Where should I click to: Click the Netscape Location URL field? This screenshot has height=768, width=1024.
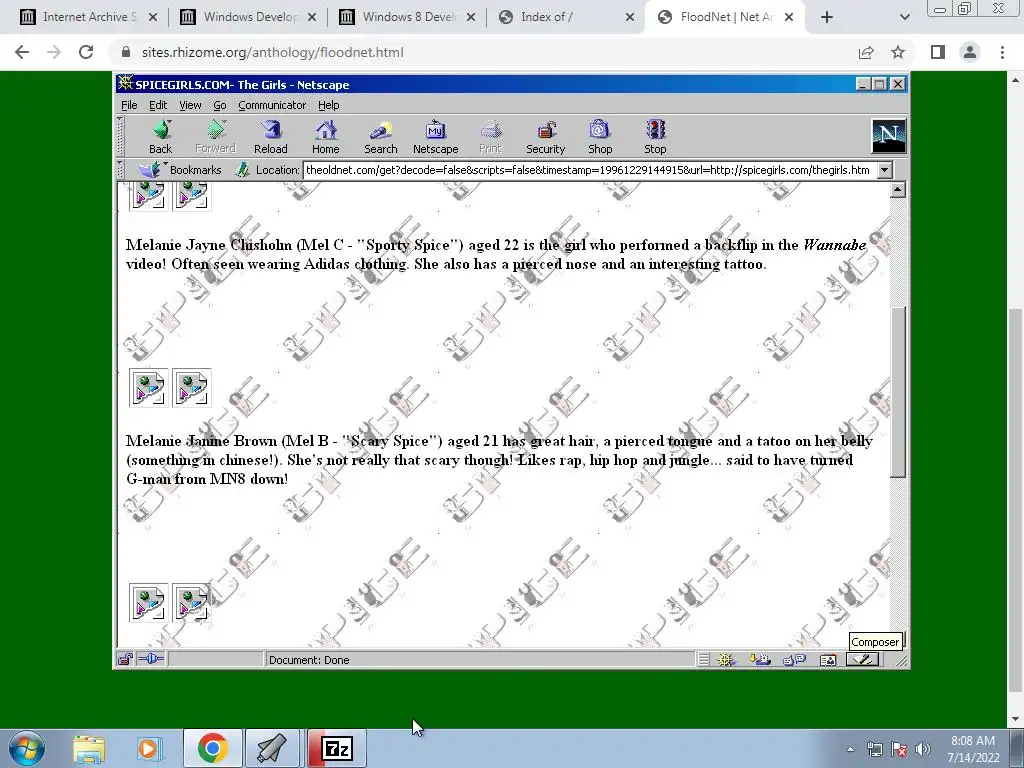(x=589, y=170)
